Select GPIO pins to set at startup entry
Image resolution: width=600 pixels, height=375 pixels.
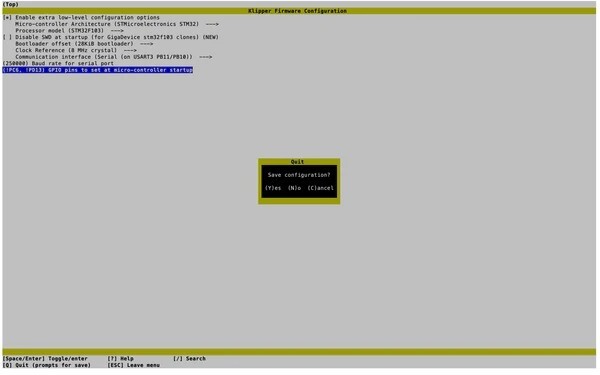click(98, 70)
